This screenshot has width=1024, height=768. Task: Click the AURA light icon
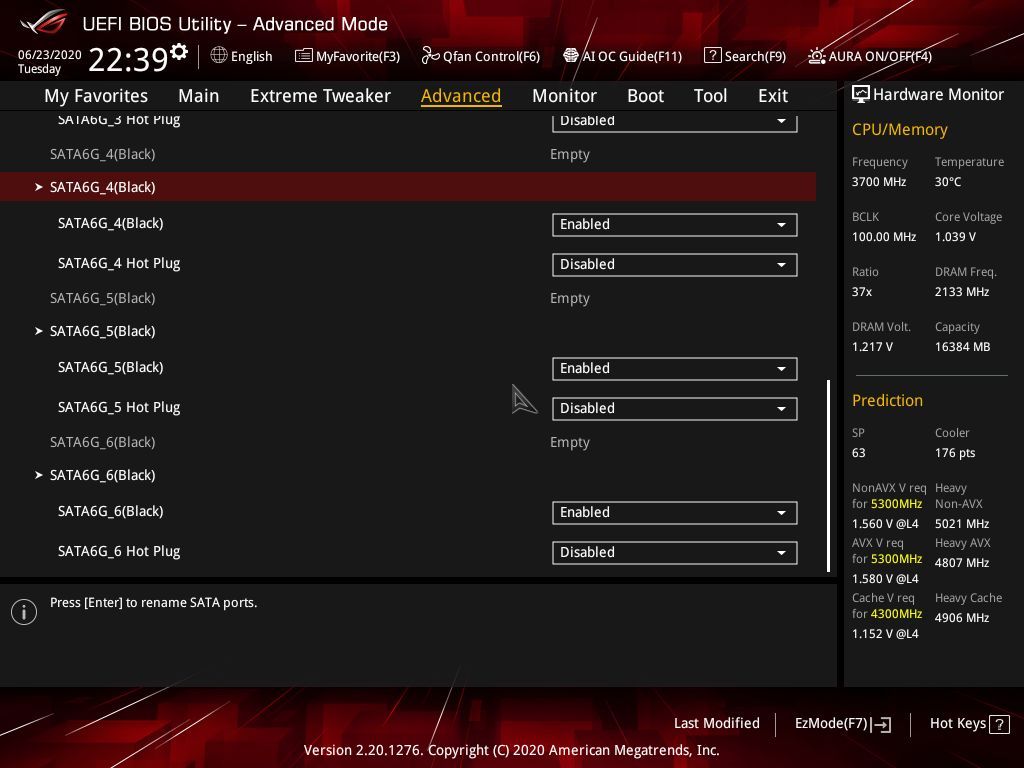tap(816, 56)
